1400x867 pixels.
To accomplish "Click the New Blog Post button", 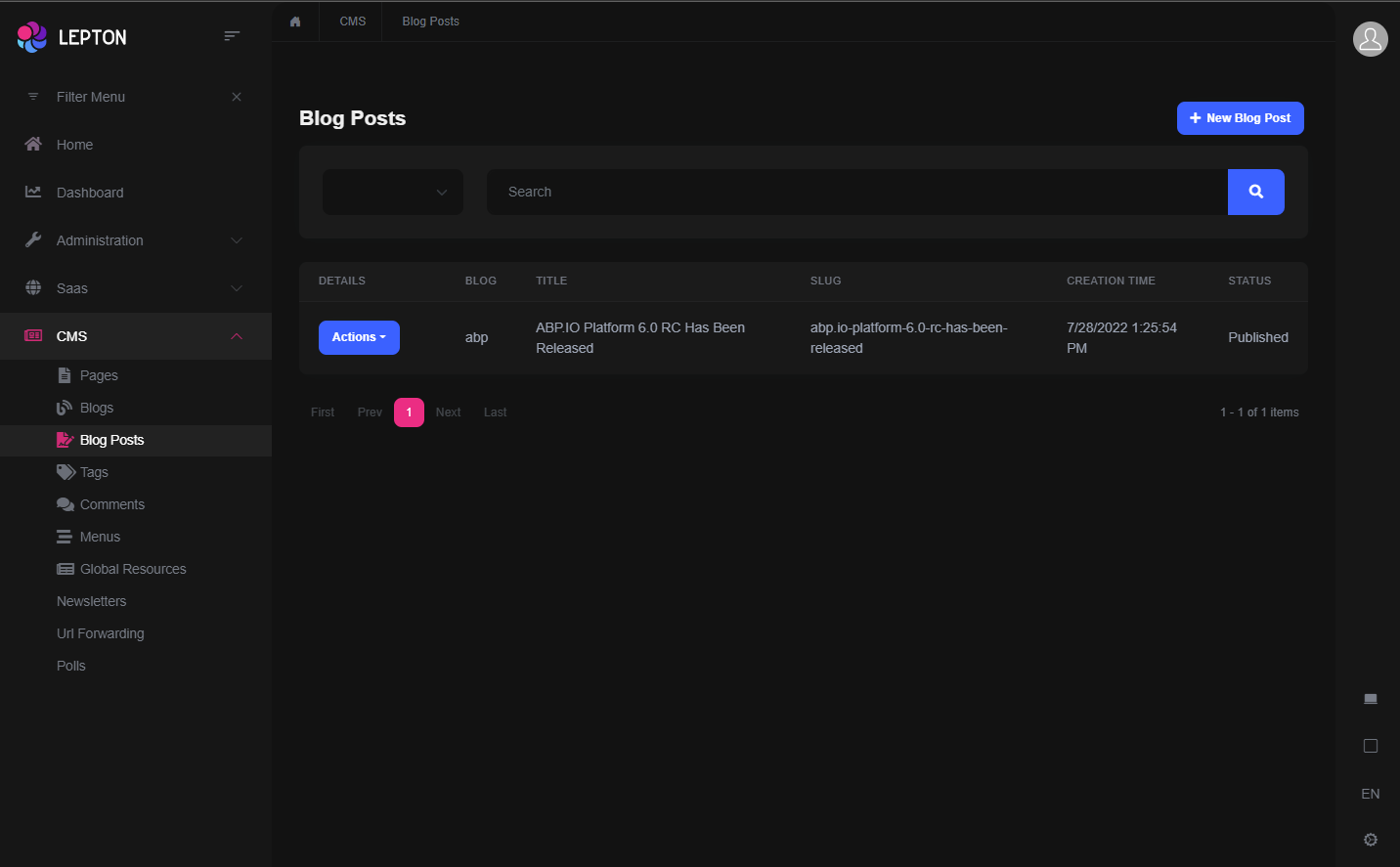I will point(1240,118).
